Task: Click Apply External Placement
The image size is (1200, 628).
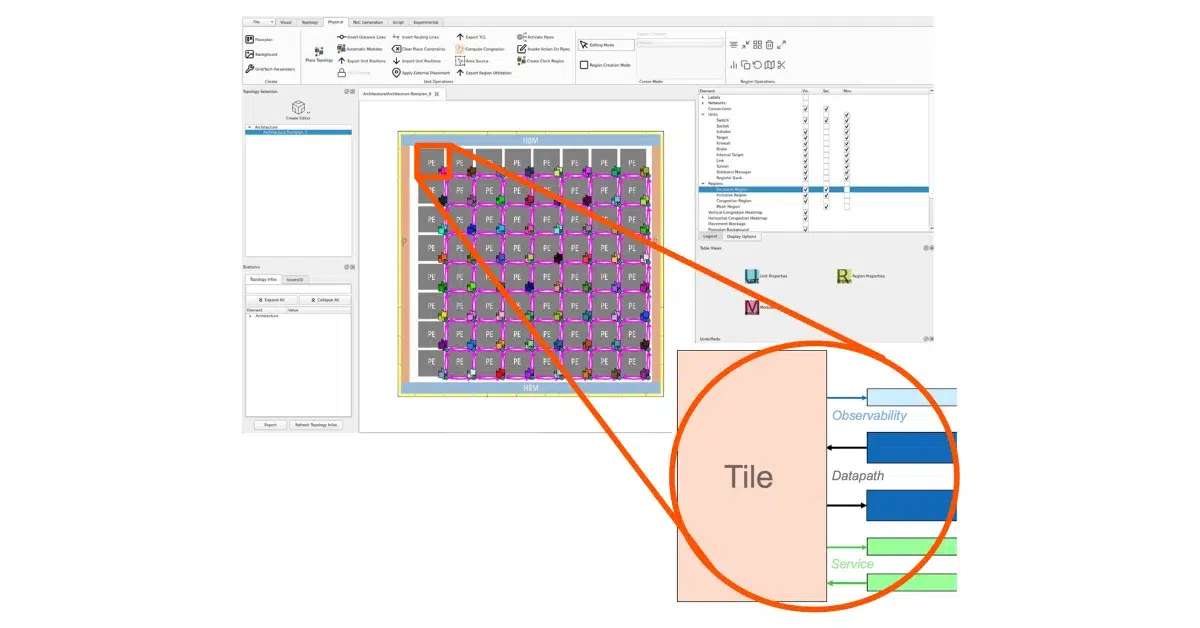Action: (421, 72)
